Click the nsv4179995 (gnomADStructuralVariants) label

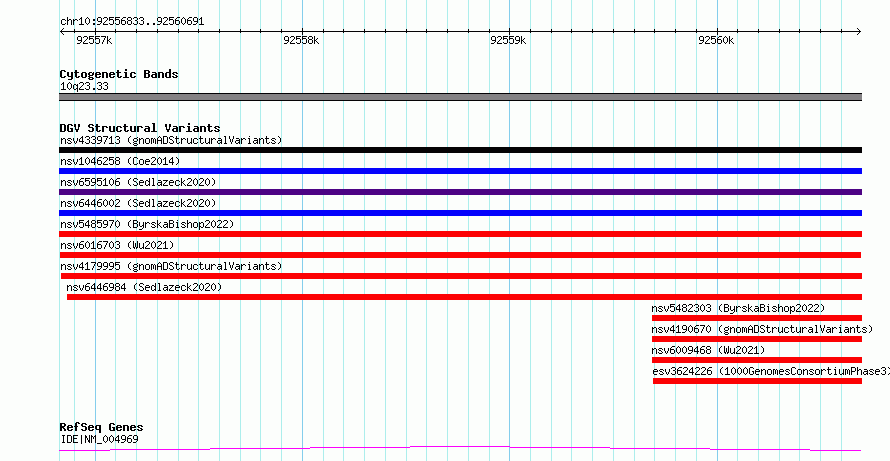pyautogui.click(x=171, y=266)
